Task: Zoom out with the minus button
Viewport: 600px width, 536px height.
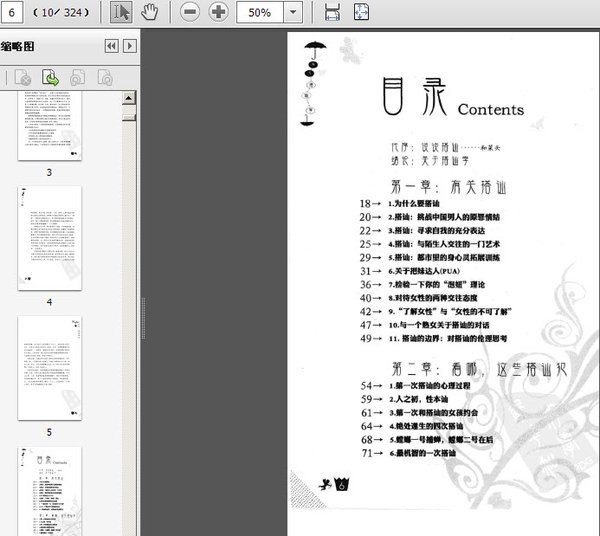Action: pyautogui.click(x=190, y=12)
